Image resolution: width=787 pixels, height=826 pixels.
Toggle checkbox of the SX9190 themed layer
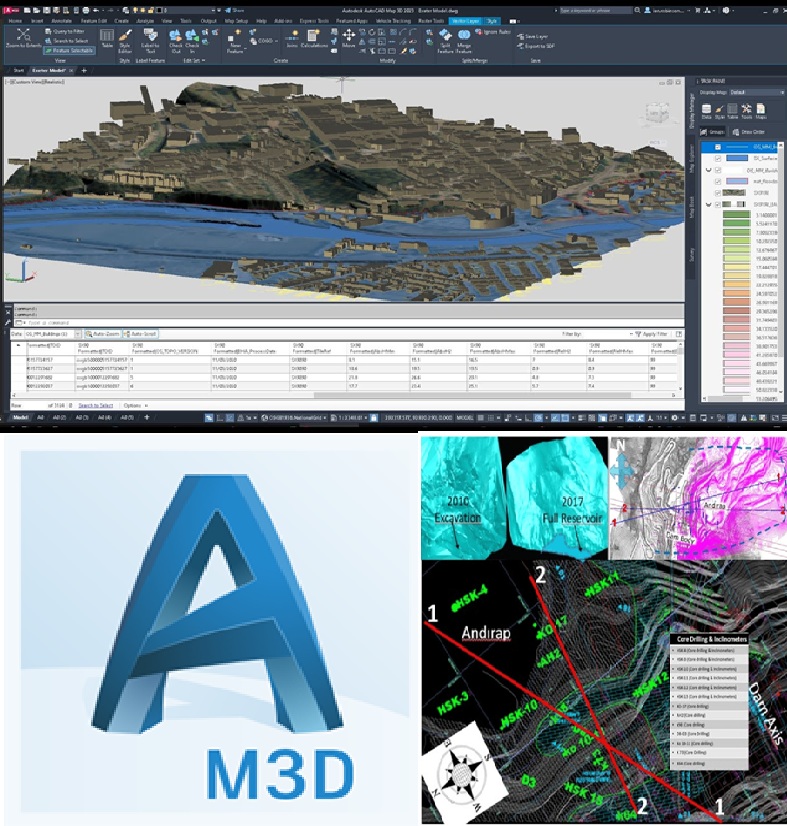(717, 204)
